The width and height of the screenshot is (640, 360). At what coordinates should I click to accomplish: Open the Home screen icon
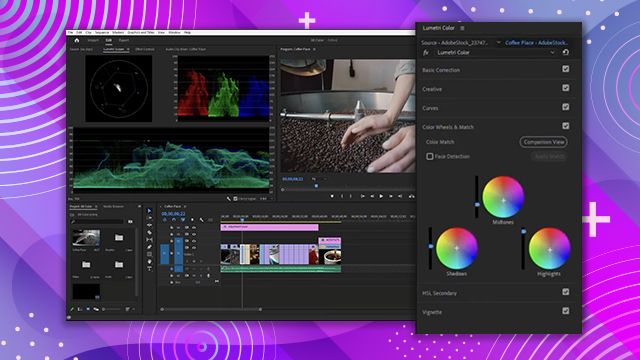tap(77, 40)
